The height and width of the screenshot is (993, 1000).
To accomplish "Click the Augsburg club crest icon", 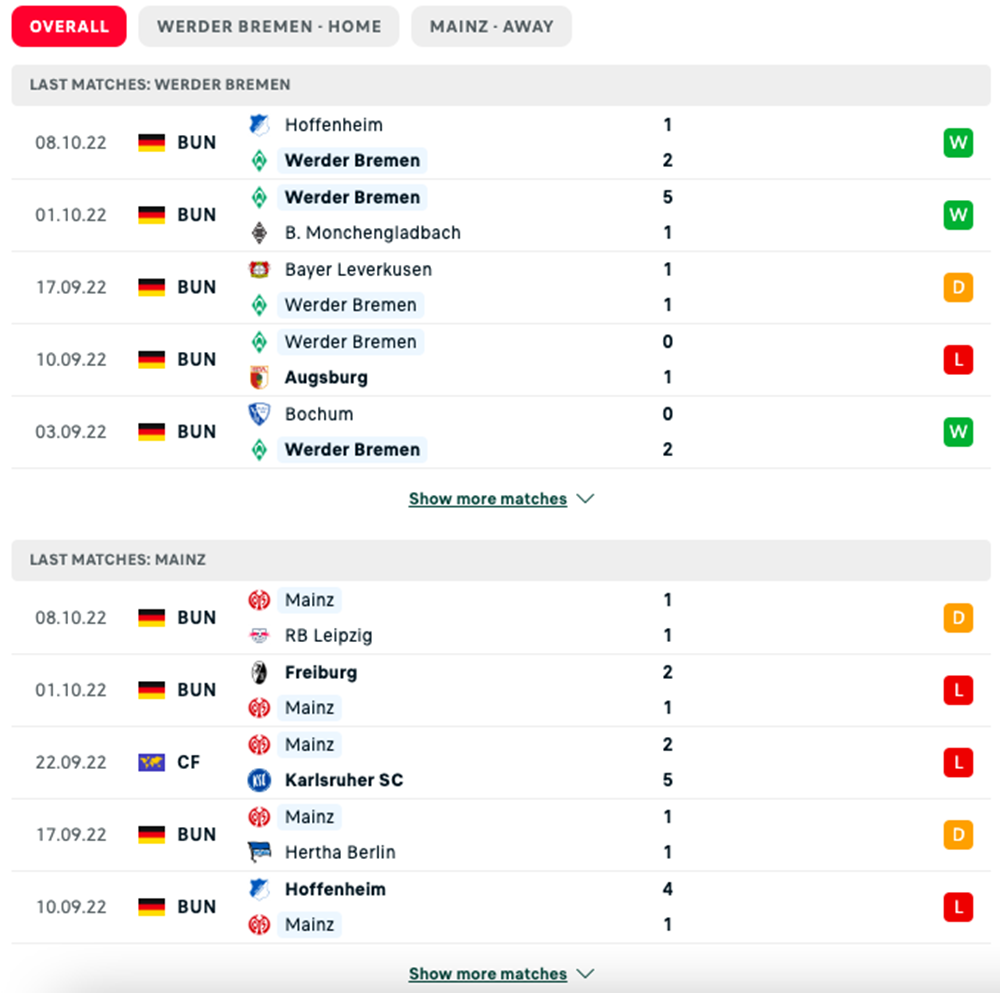I will 259,377.
